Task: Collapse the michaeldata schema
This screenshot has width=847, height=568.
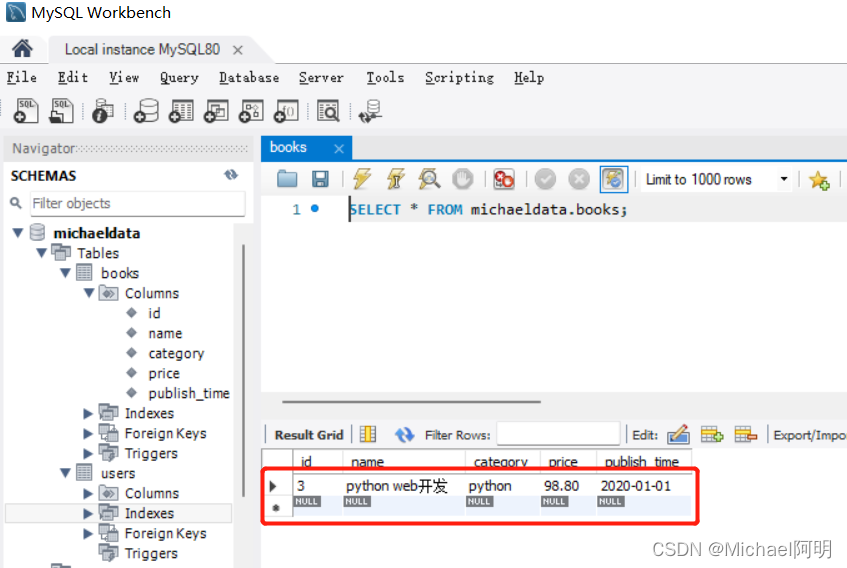Action: 18,233
